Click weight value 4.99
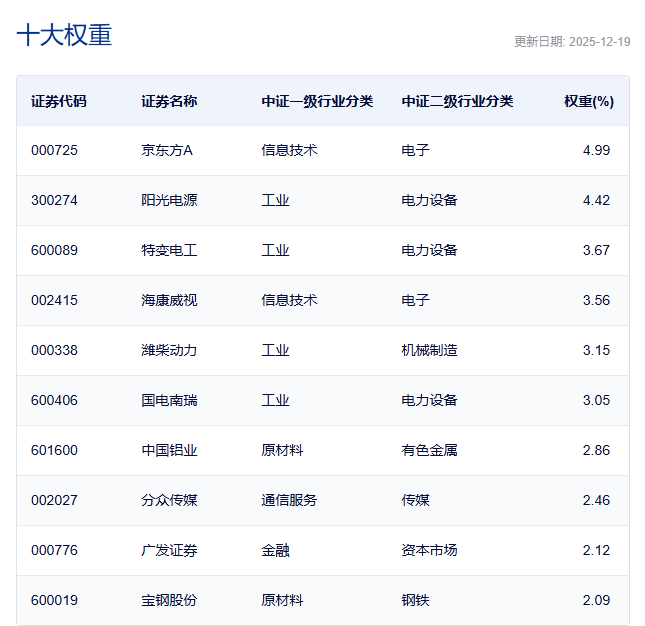 pos(596,150)
